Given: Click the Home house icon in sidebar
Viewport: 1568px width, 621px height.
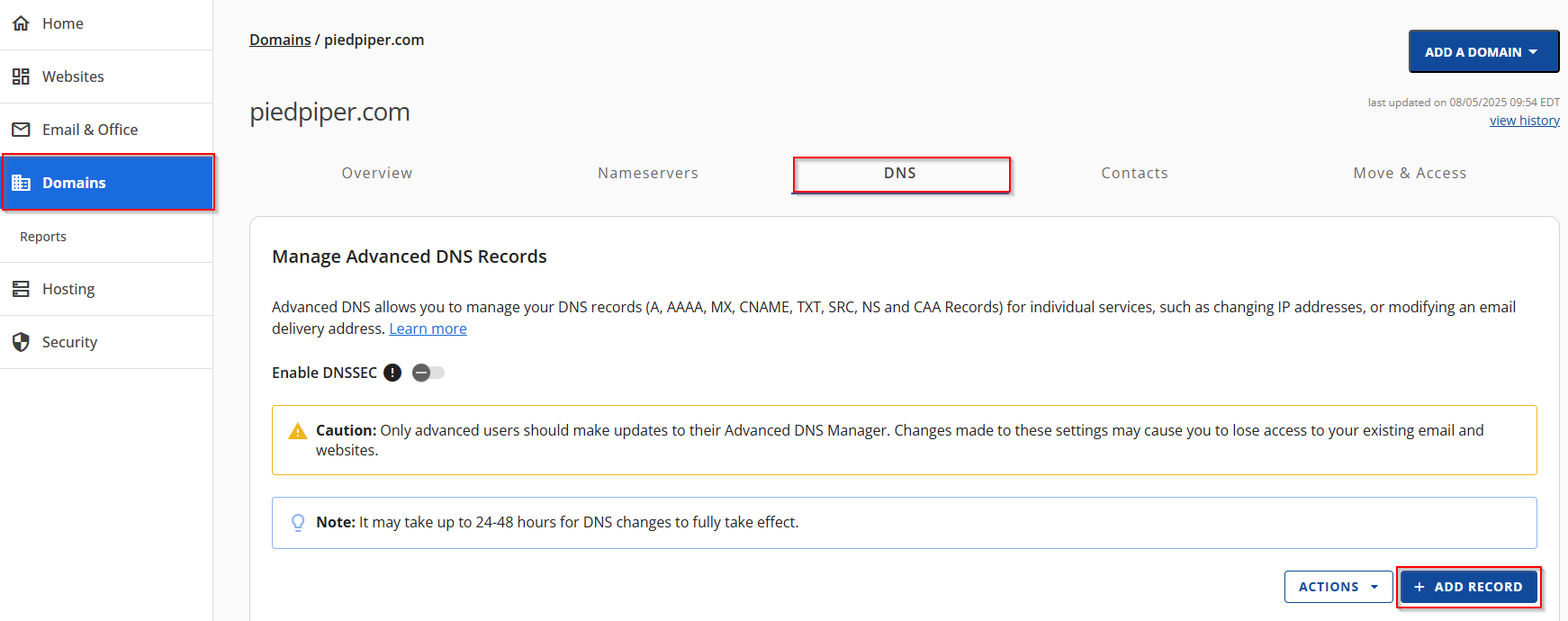Looking at the screenshot, I should pyautogui.click(x=21, y=23).
